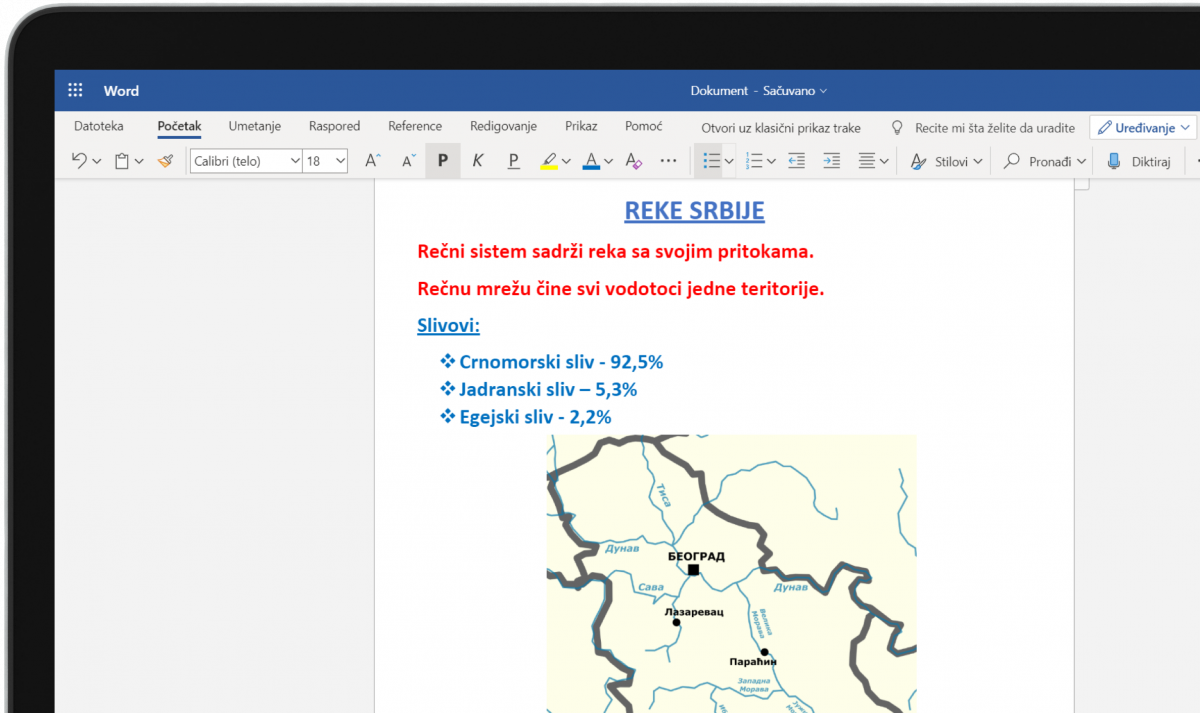
Task: Open the Redigovanje ribbon tab
Action: coord(503,126)
